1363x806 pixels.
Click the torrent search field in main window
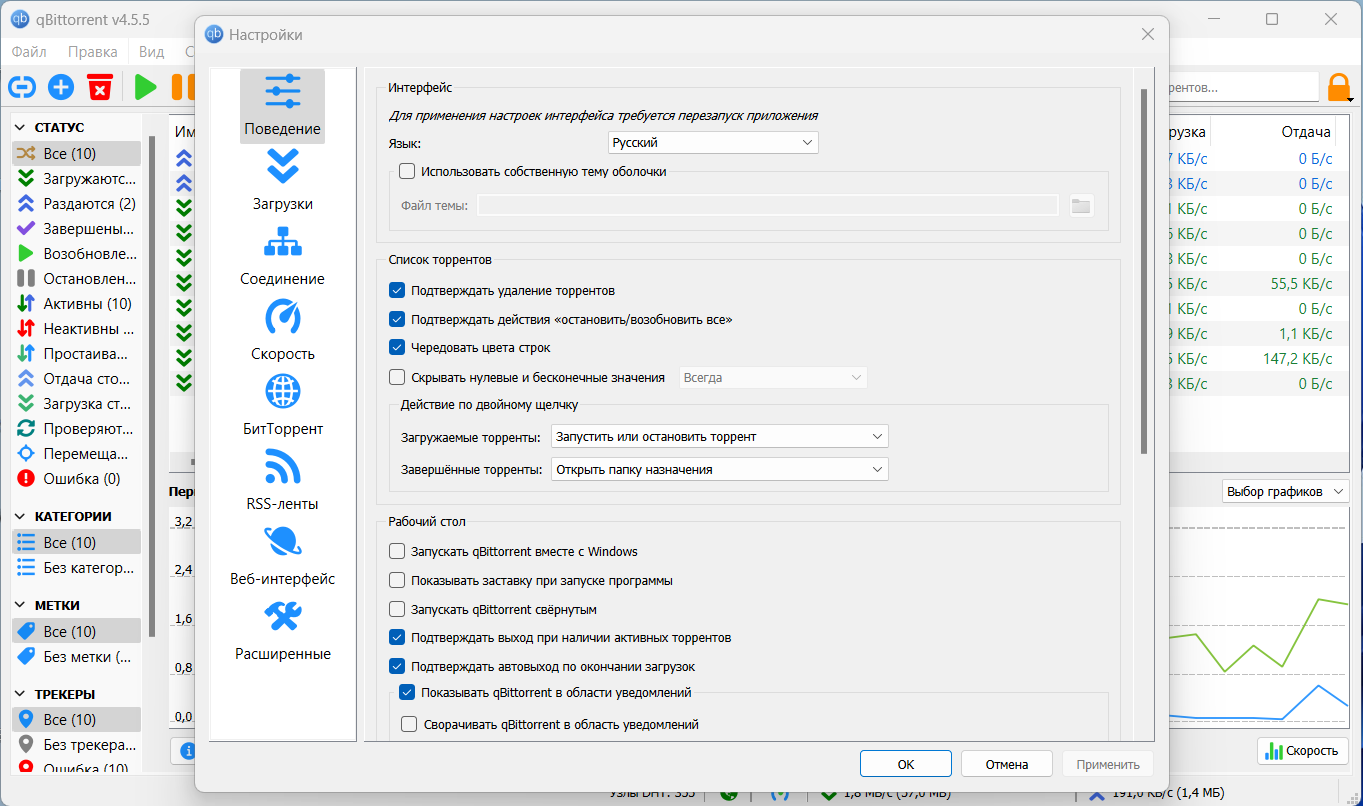1243,88
